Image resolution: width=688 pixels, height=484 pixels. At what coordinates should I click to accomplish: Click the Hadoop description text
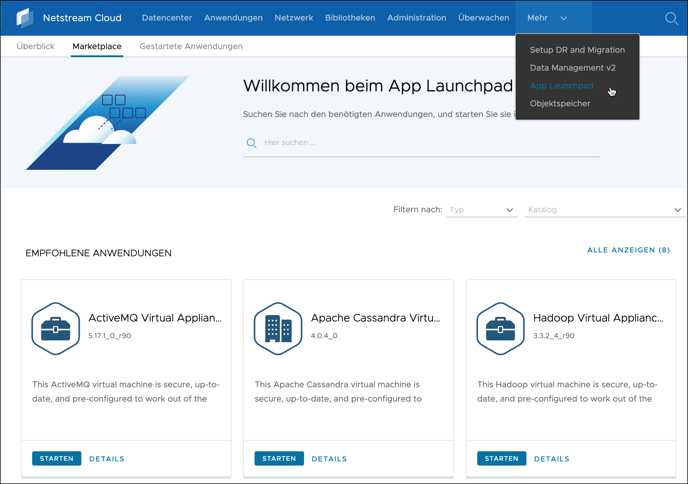(x=567, y=391)
